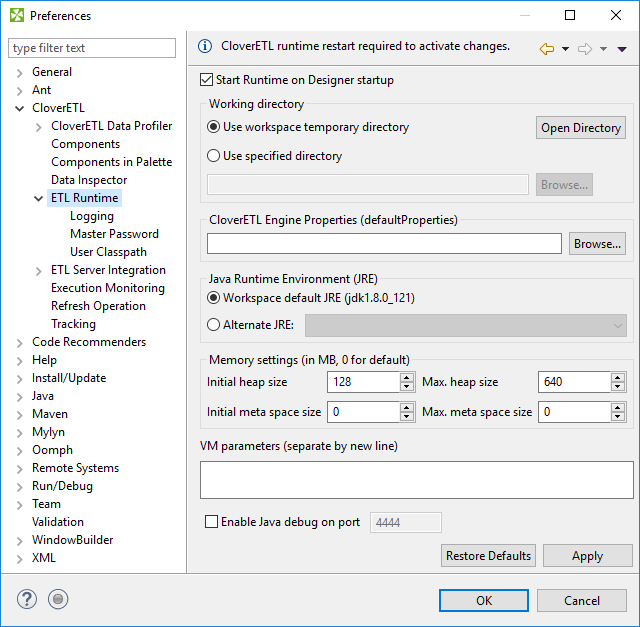The width and height of the screenshot is (640, 627).
Task: Select Refresh Operation page
Action: [x=98, y=306]
